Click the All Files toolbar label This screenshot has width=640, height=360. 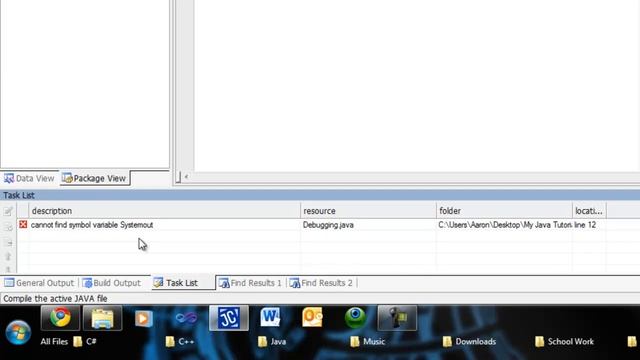(54, 342)
